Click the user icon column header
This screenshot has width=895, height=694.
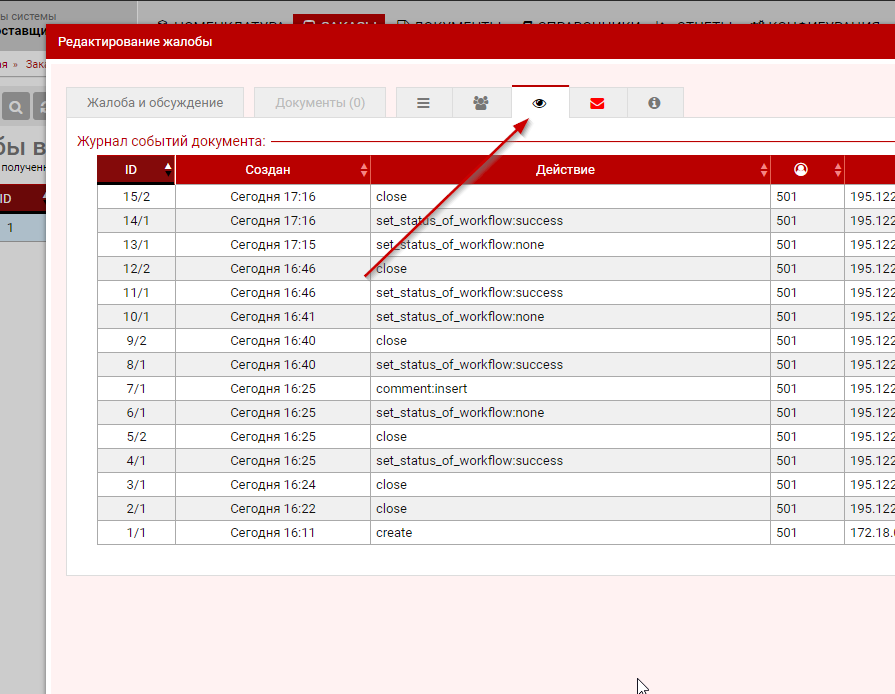(x=800, y=170)
